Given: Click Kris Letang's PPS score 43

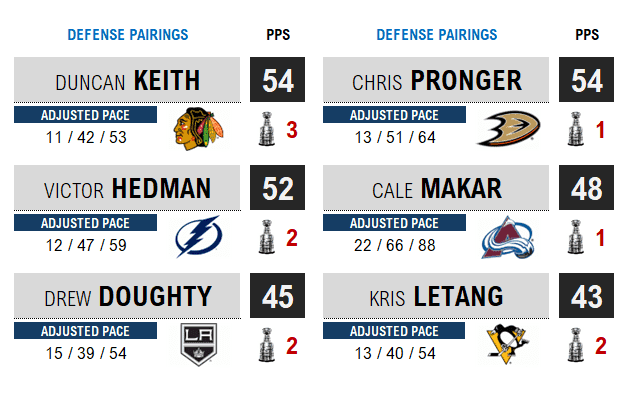Looking at the screenshot, I should pos(587,296).
